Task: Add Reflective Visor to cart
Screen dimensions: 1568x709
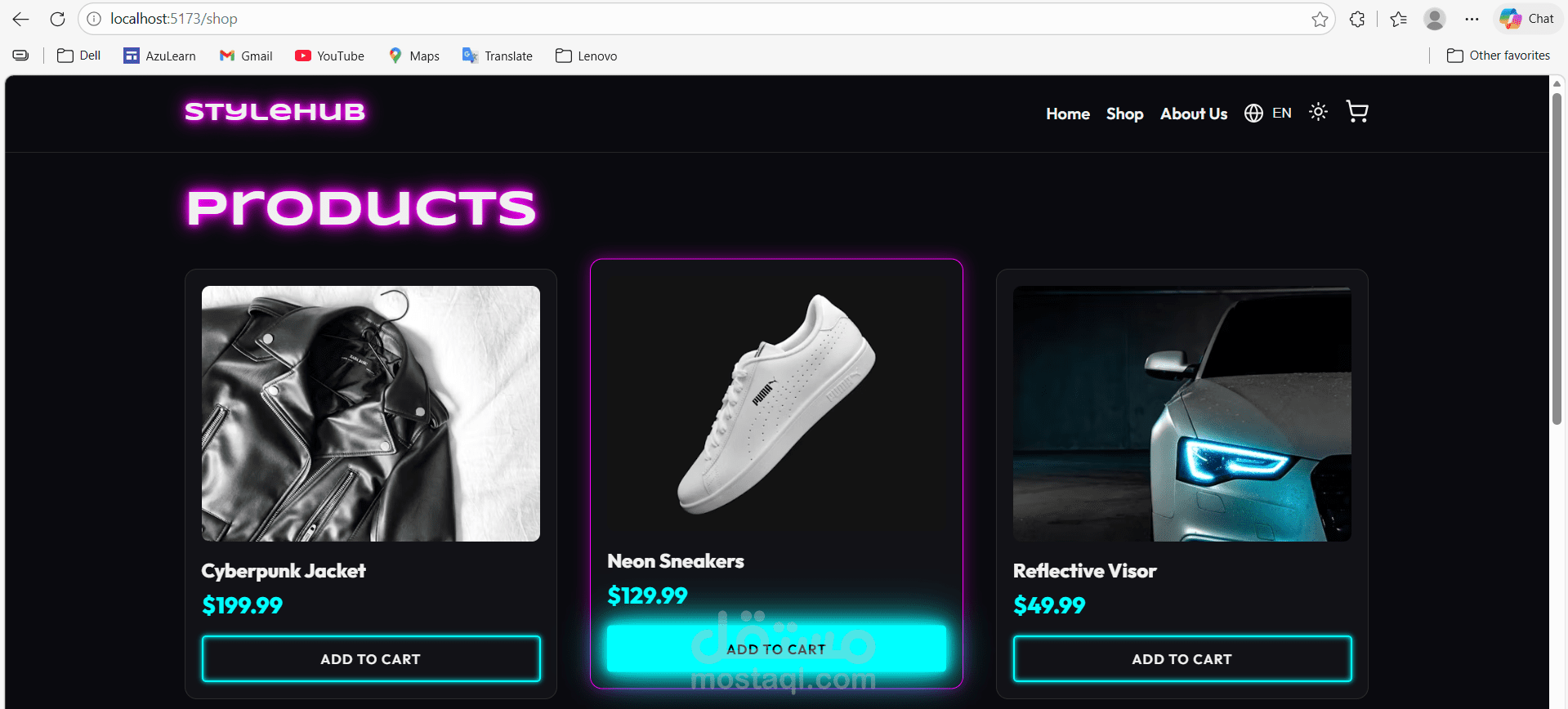Action: point(1182,658)
